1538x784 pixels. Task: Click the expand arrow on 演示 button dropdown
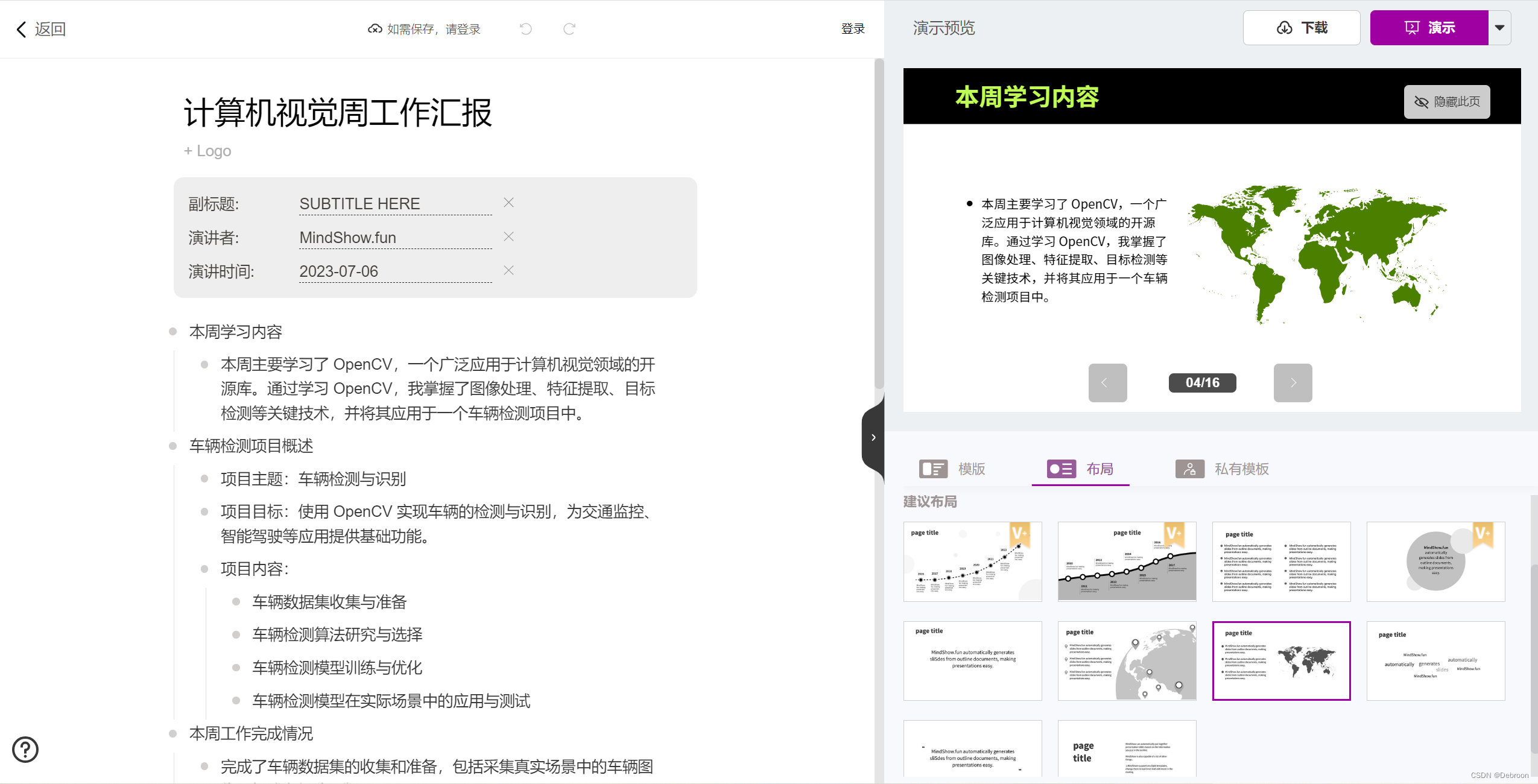(1501, 28)
